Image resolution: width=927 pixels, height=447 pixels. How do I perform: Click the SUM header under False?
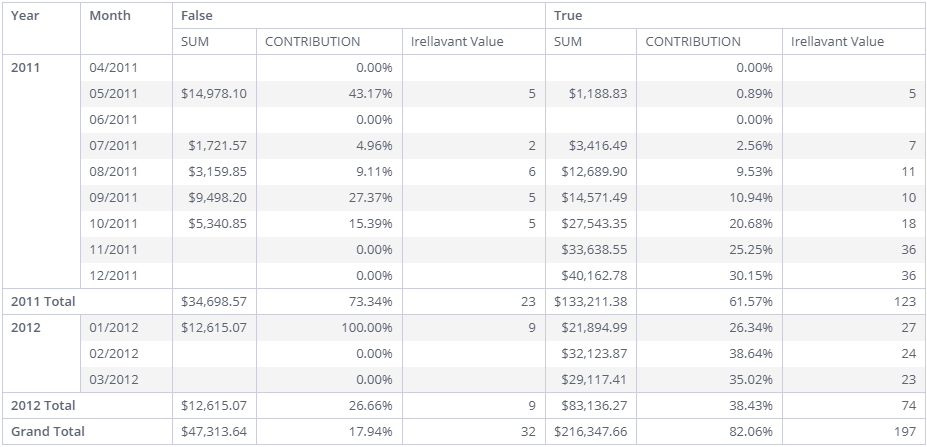194,42
